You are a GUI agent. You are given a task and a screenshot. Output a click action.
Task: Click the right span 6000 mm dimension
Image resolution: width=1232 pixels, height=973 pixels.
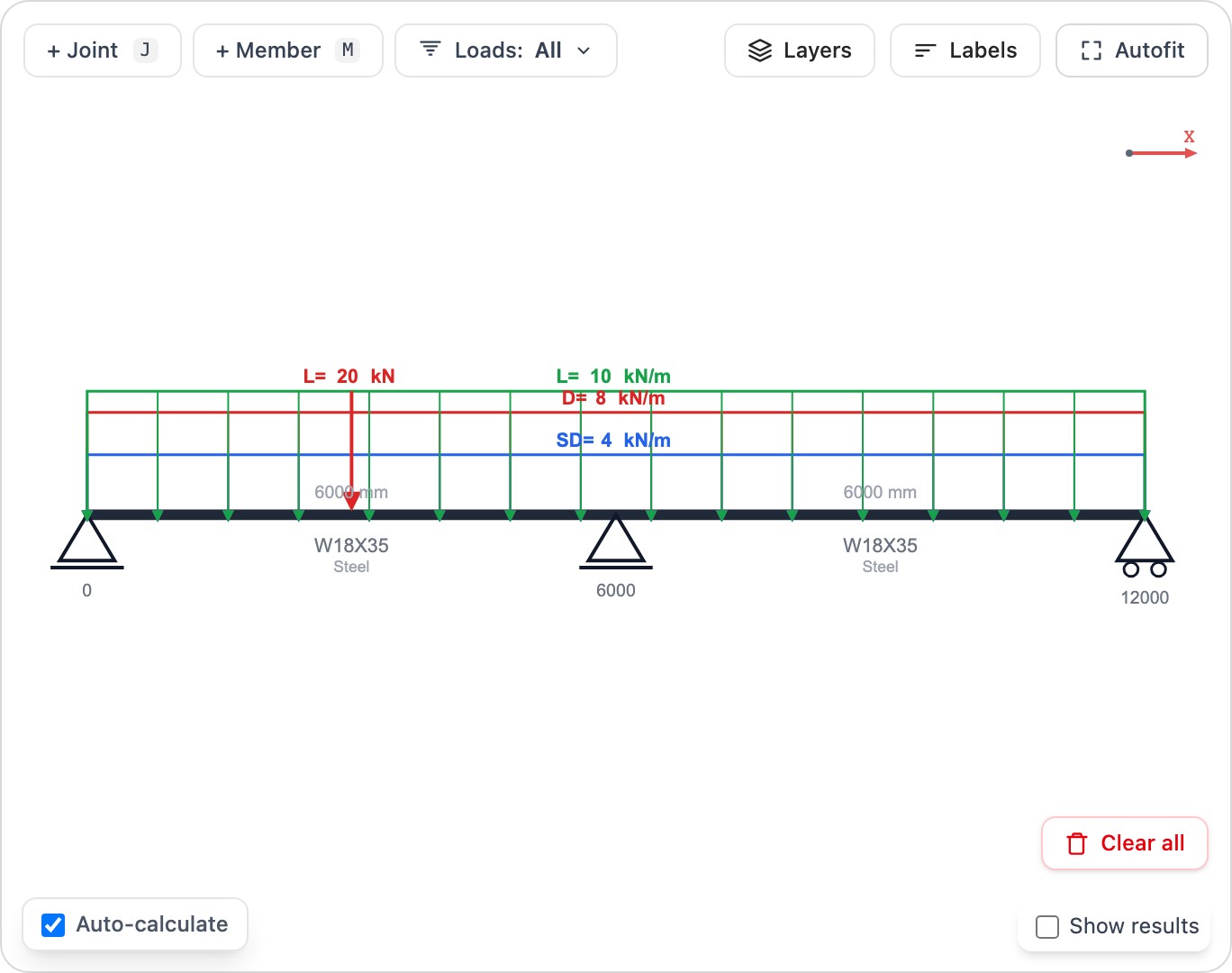point(880,493)
